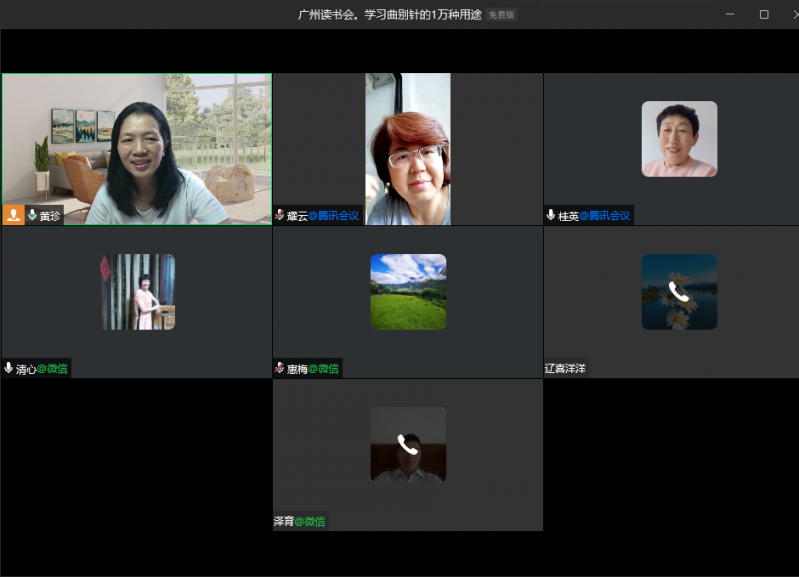The image size is (799, 577).
Task: Click the phone call icon on 辽喜洋洋's avatar
Action: point(679,292)
